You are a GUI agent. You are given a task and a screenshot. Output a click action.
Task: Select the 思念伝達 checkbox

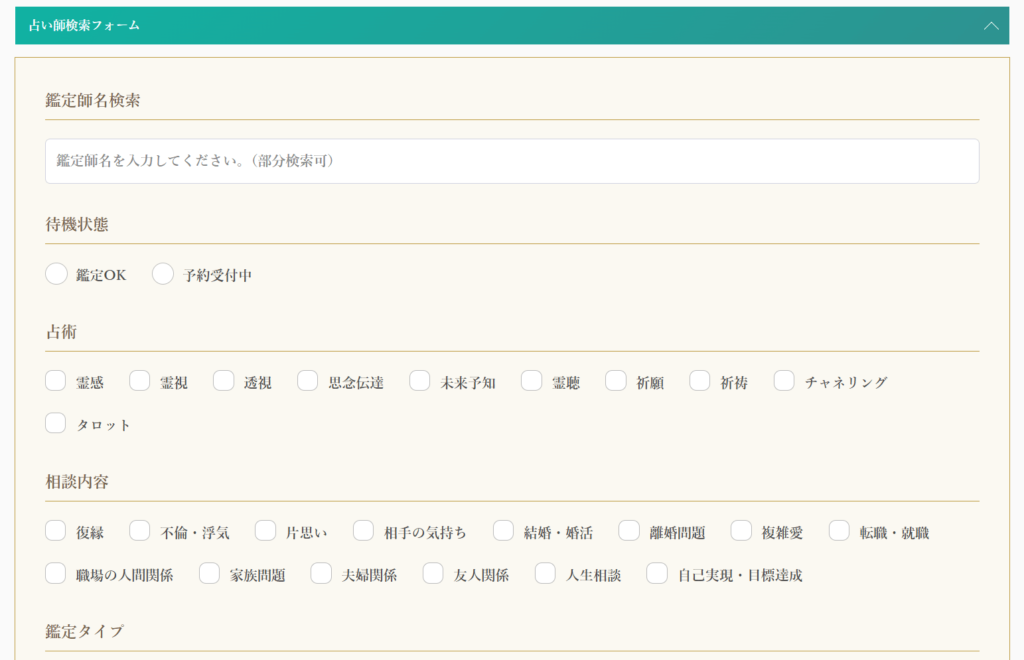click(x=307, y=380)
